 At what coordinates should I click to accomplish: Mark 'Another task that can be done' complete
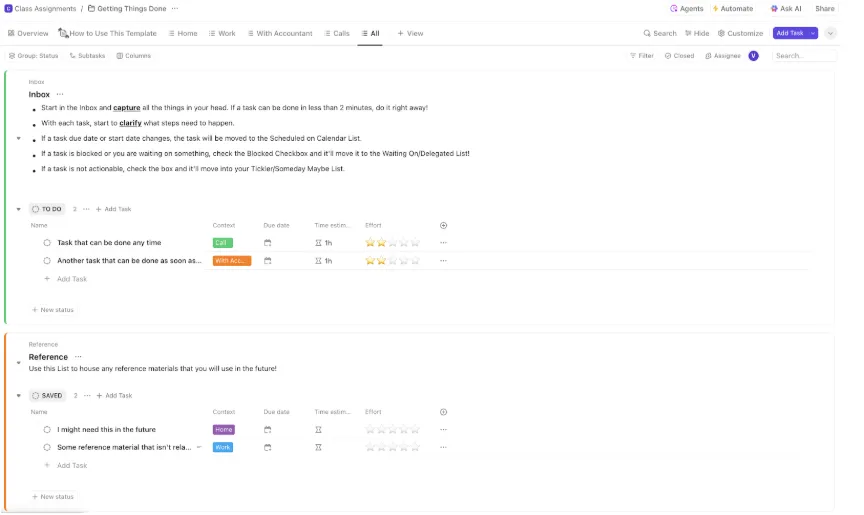click(x=47, y=261)
